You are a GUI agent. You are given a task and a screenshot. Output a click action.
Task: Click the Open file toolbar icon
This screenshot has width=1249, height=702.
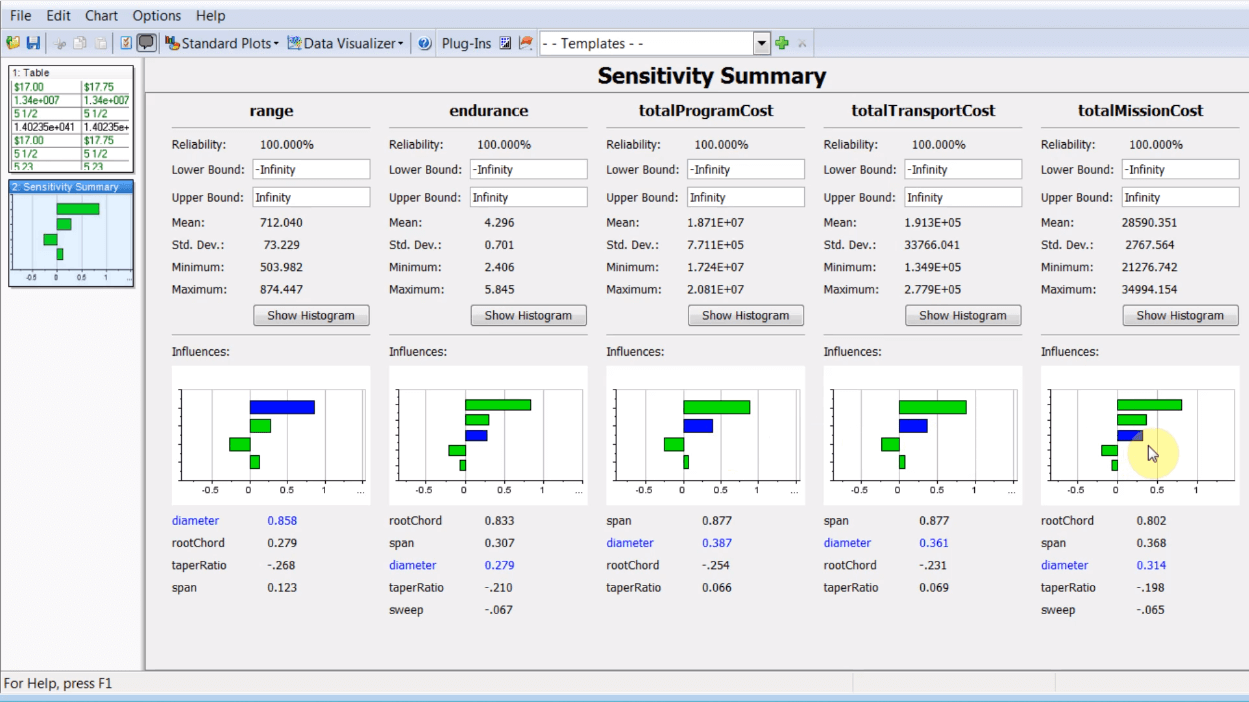click(x=13, y=43)
